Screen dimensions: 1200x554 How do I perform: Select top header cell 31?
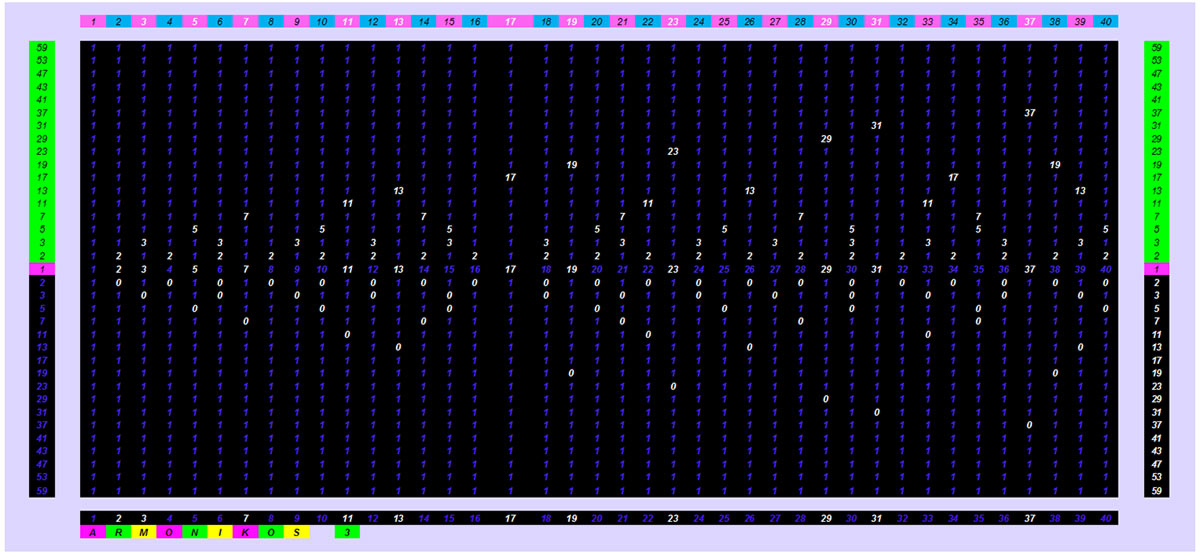[x=876, y=21]
